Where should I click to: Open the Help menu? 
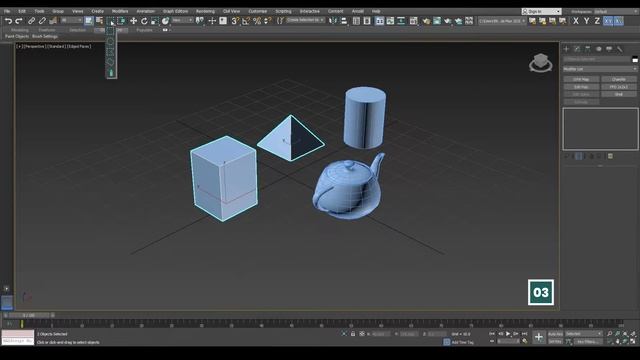[x=376, y=11]
